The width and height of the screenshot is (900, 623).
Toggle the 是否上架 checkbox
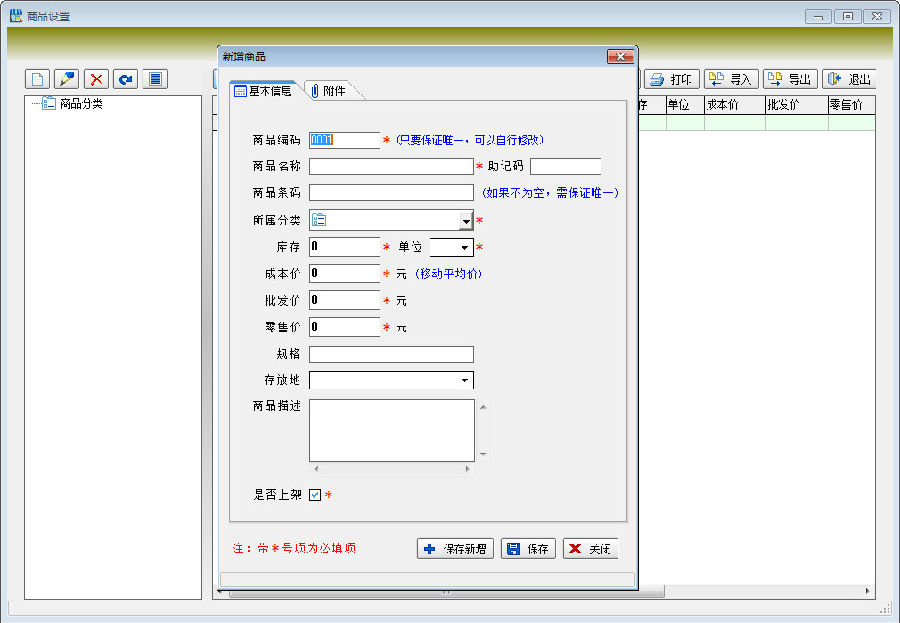point(315,494)
